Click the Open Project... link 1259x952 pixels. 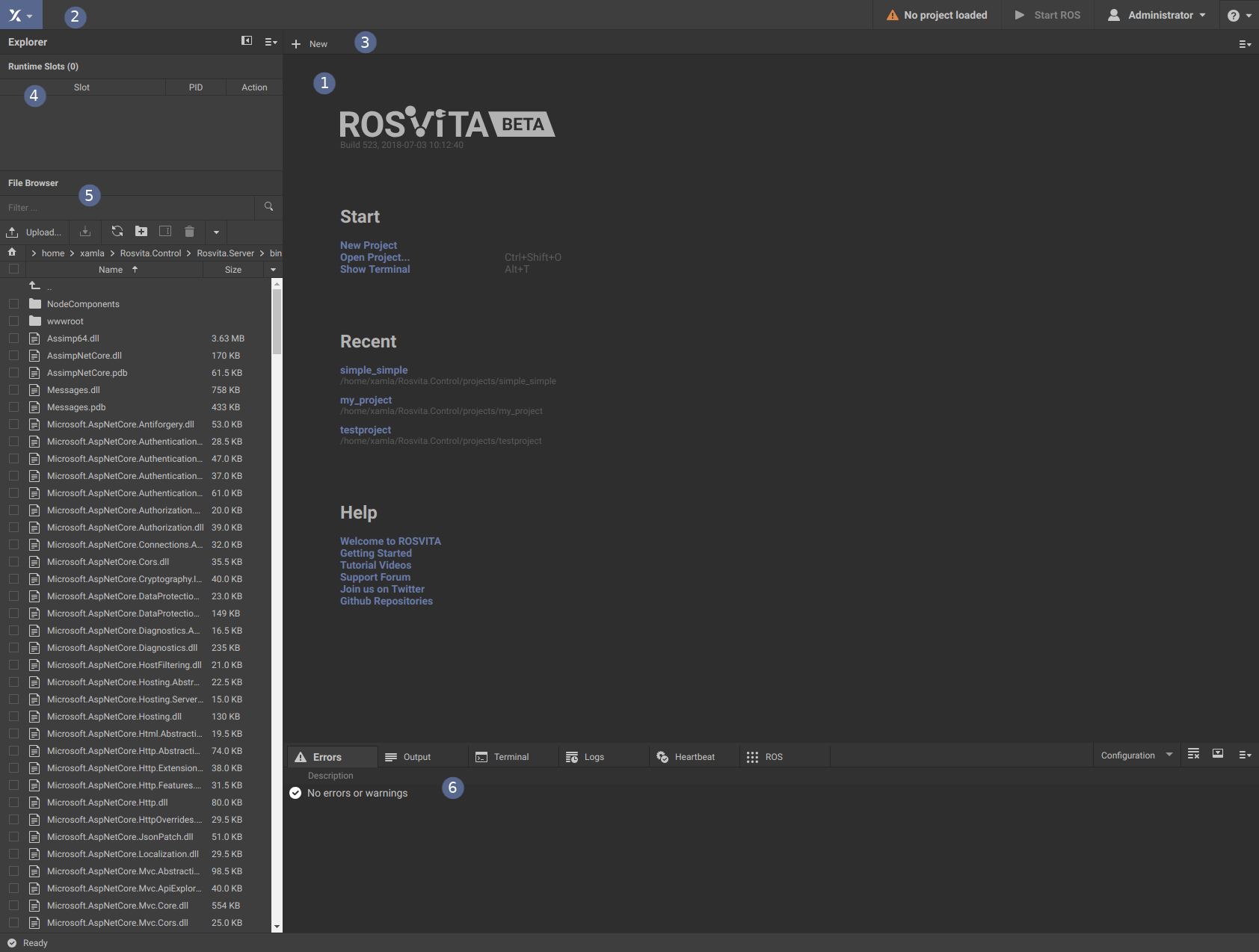click(375, 257)
